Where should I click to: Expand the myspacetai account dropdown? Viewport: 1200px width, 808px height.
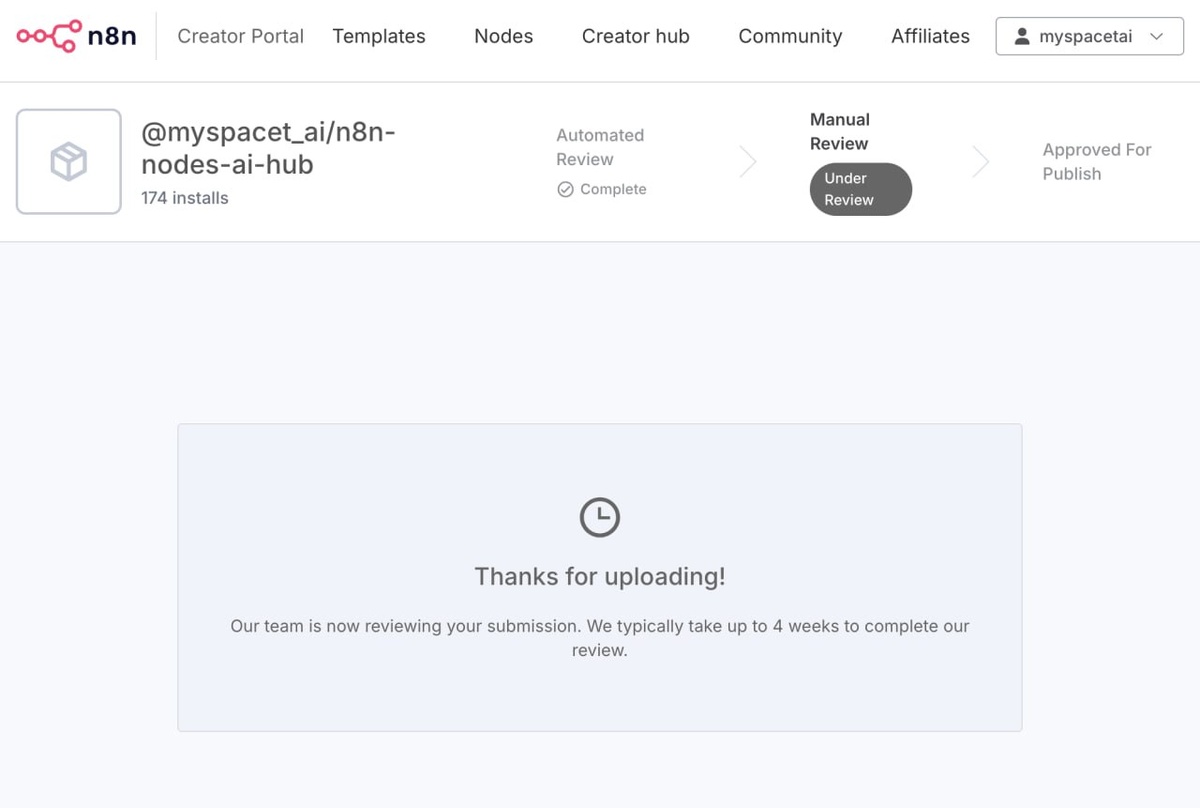tap(1090, 37)
